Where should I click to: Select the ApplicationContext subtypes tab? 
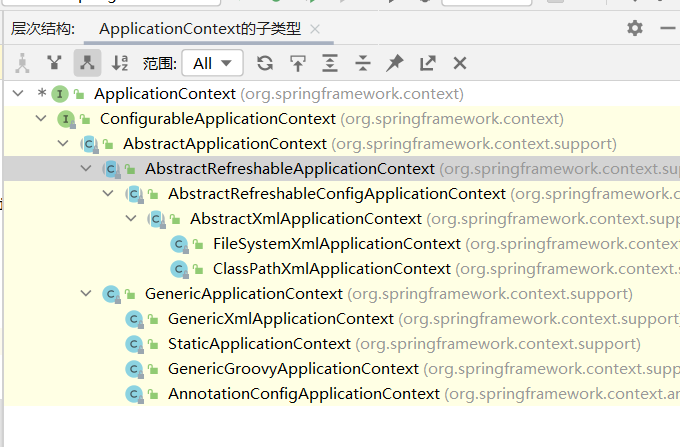(x=200, y=29)
